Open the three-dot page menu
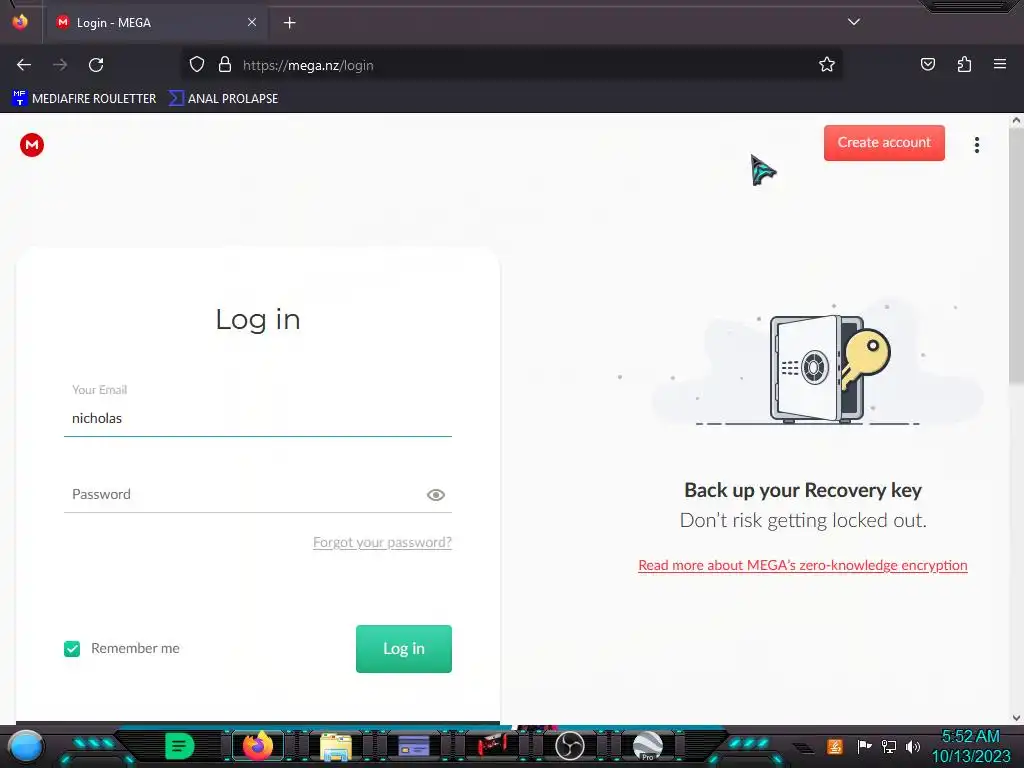 [976, 145]
